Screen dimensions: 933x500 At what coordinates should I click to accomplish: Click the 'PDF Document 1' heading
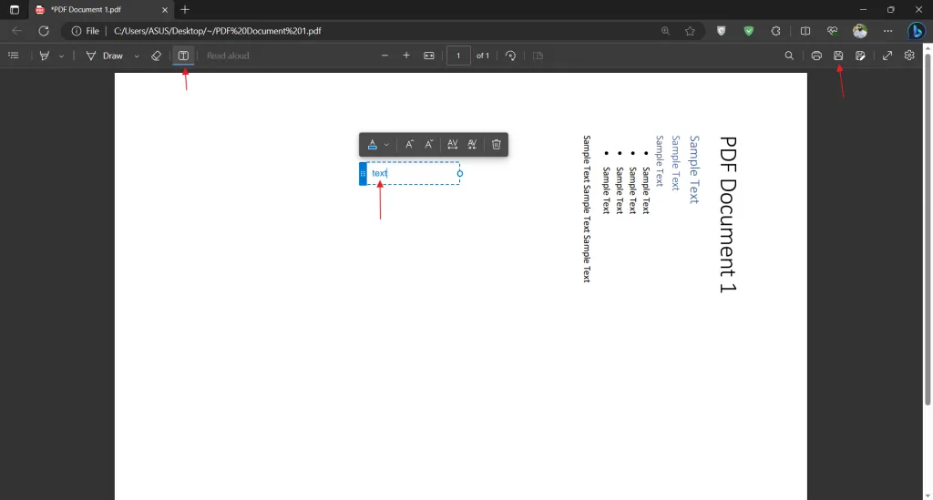tap(728, 214)
